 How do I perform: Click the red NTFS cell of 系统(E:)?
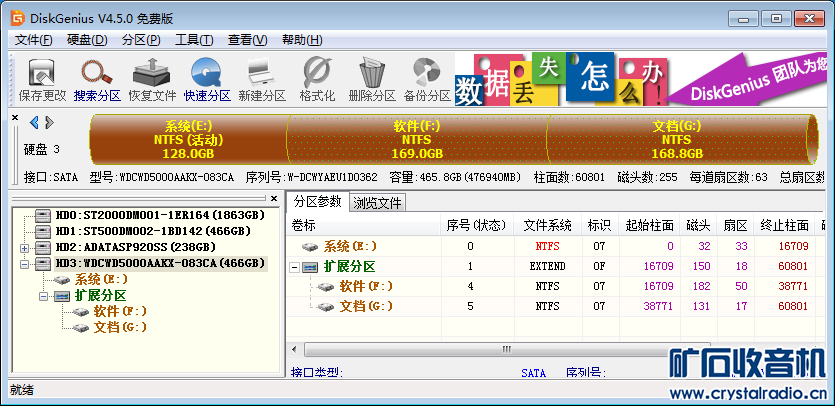(547, 247)
